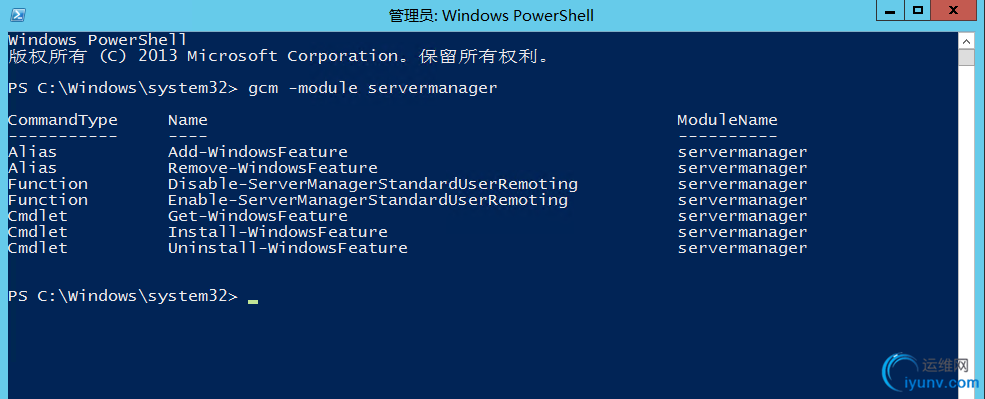The height and width of the screenshot is (399, 985).
Task: Click the window title bar text
Action: click(x=491, y=16)
